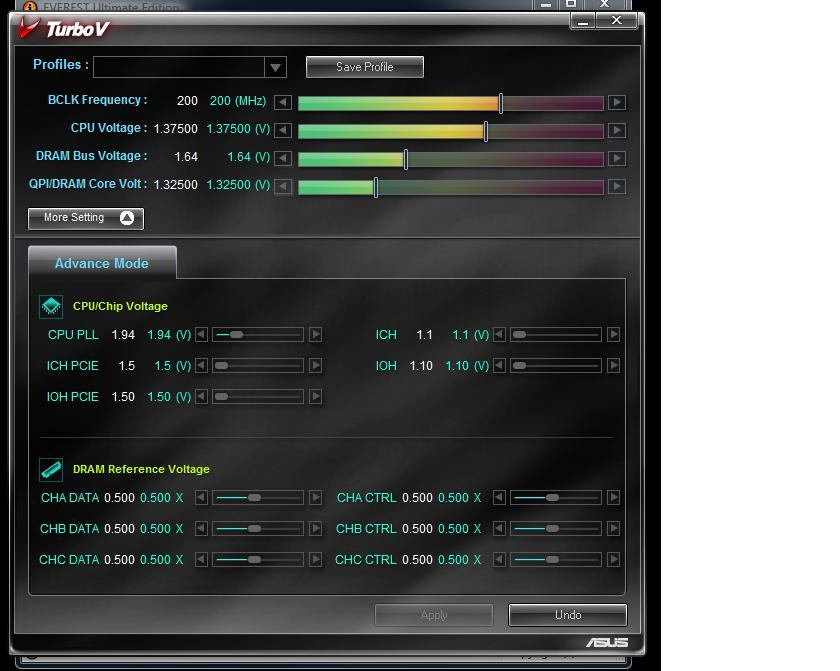Screen dimensions: 840x671
Task: Click the CPU/Chip Voltage chip icon
Action: [51, 306]
